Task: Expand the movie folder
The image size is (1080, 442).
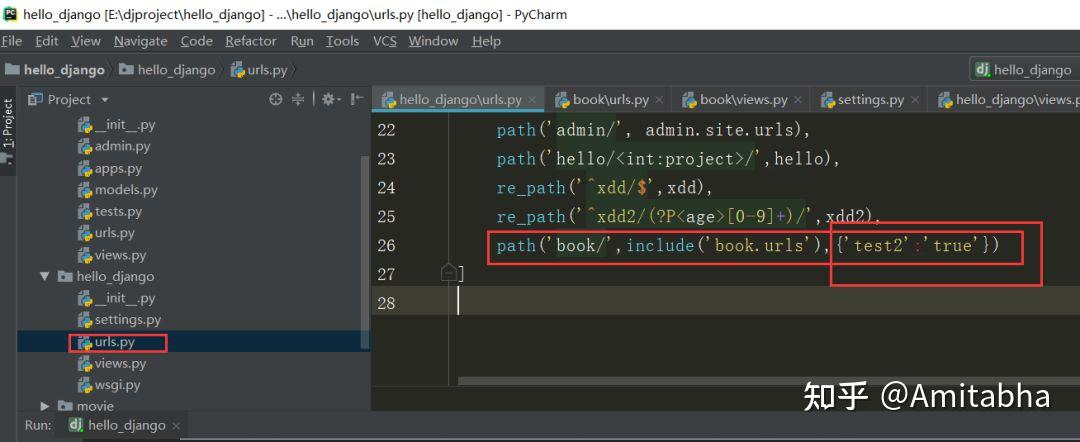Action: point(45,406)
